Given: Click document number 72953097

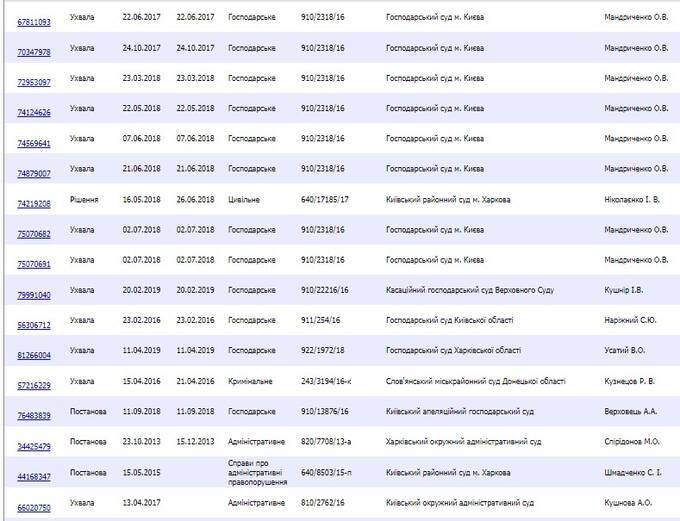Looking at the screenshot, I should (34, 81).
